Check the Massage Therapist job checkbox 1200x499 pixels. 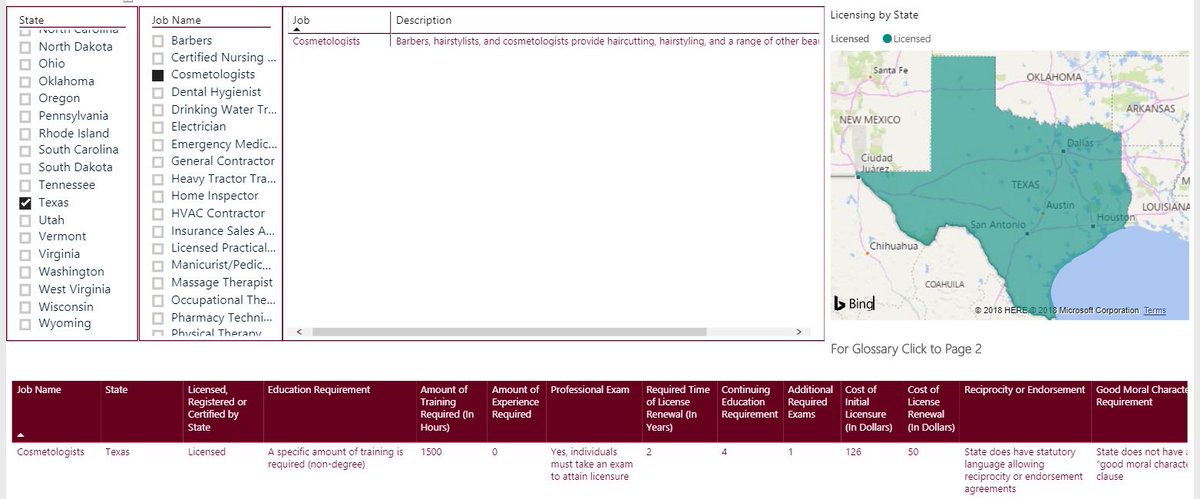(158, 283)
